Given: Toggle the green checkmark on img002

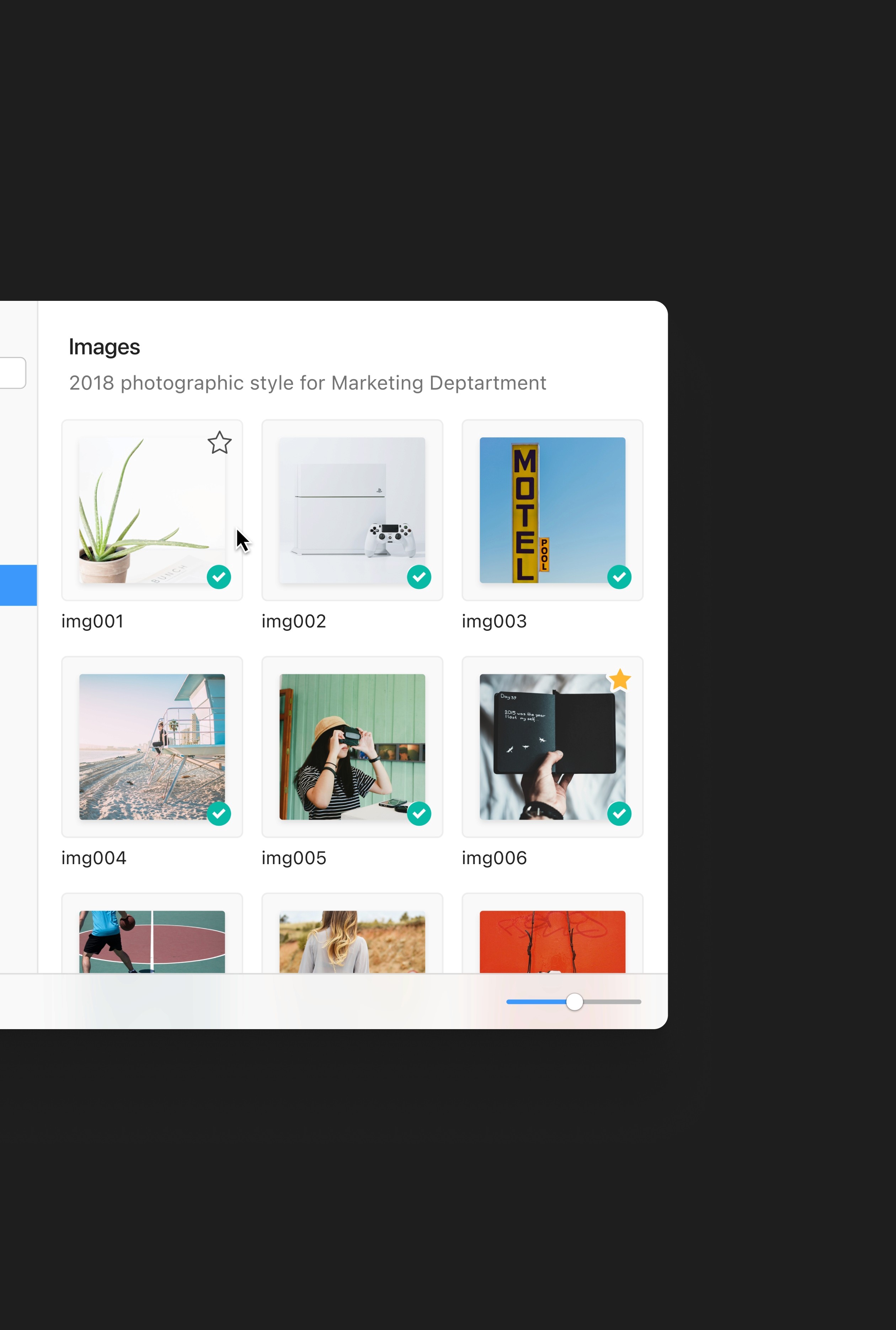Looking at the screenshot, I should click(419, 577).
